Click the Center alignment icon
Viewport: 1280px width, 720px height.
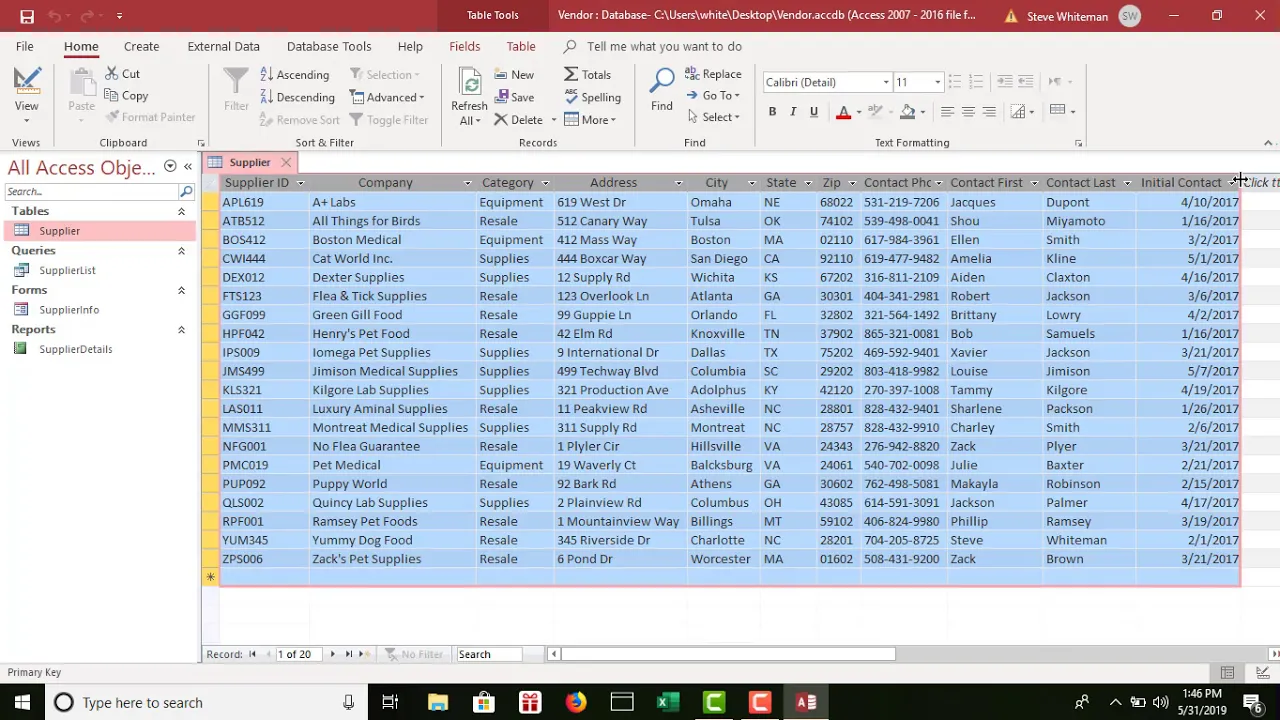point(968,111)
